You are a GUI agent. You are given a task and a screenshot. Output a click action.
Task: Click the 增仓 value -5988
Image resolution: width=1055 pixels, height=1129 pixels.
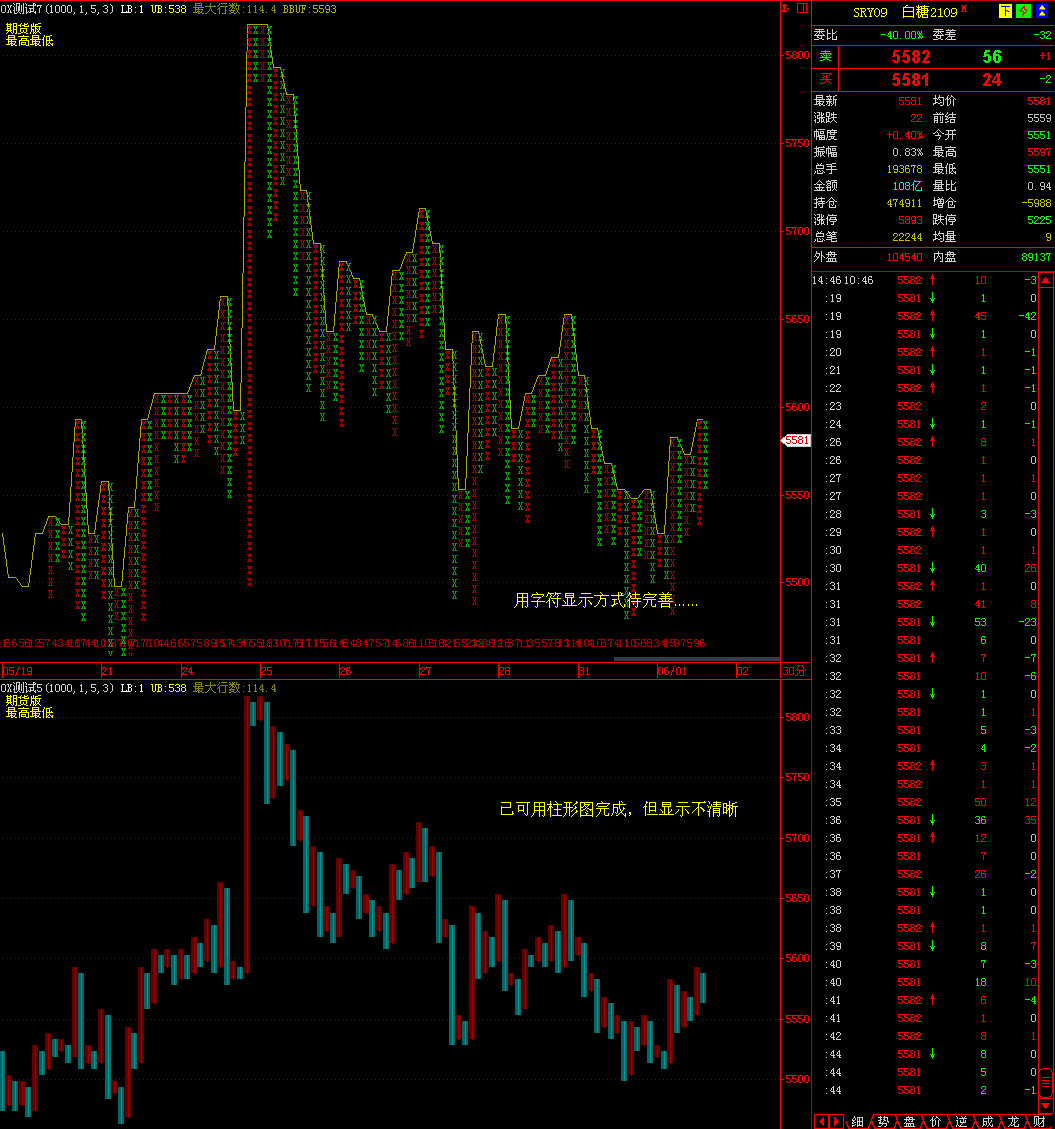click(x=1036, y=203)
